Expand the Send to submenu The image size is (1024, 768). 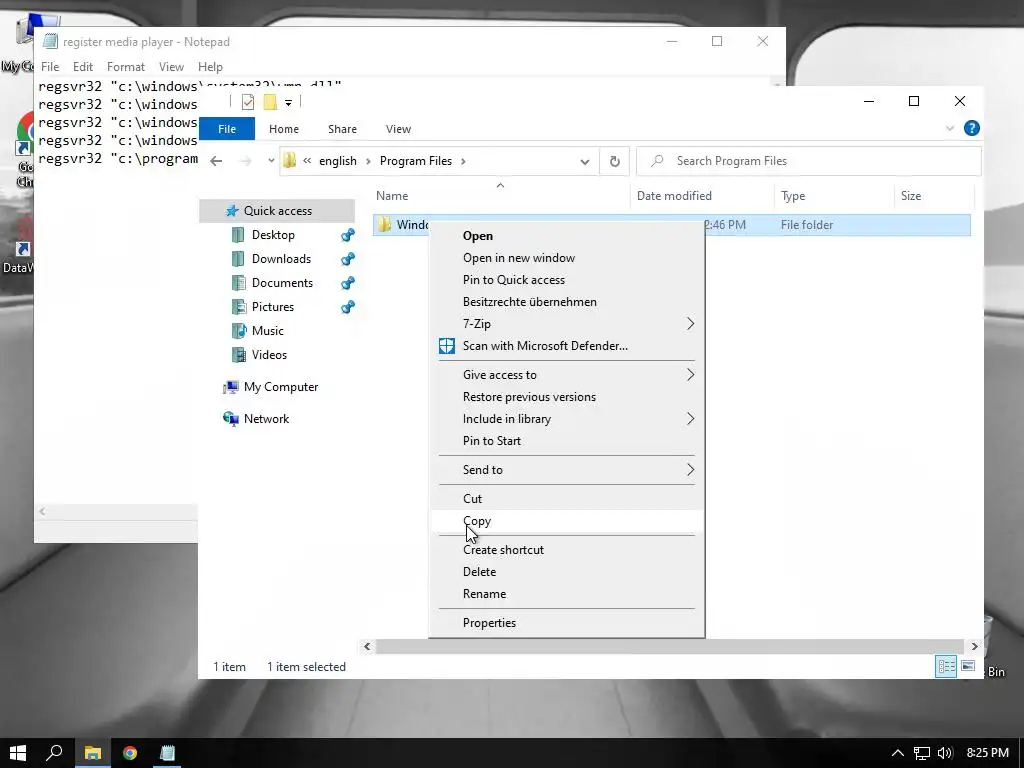[x=566, y=470]
